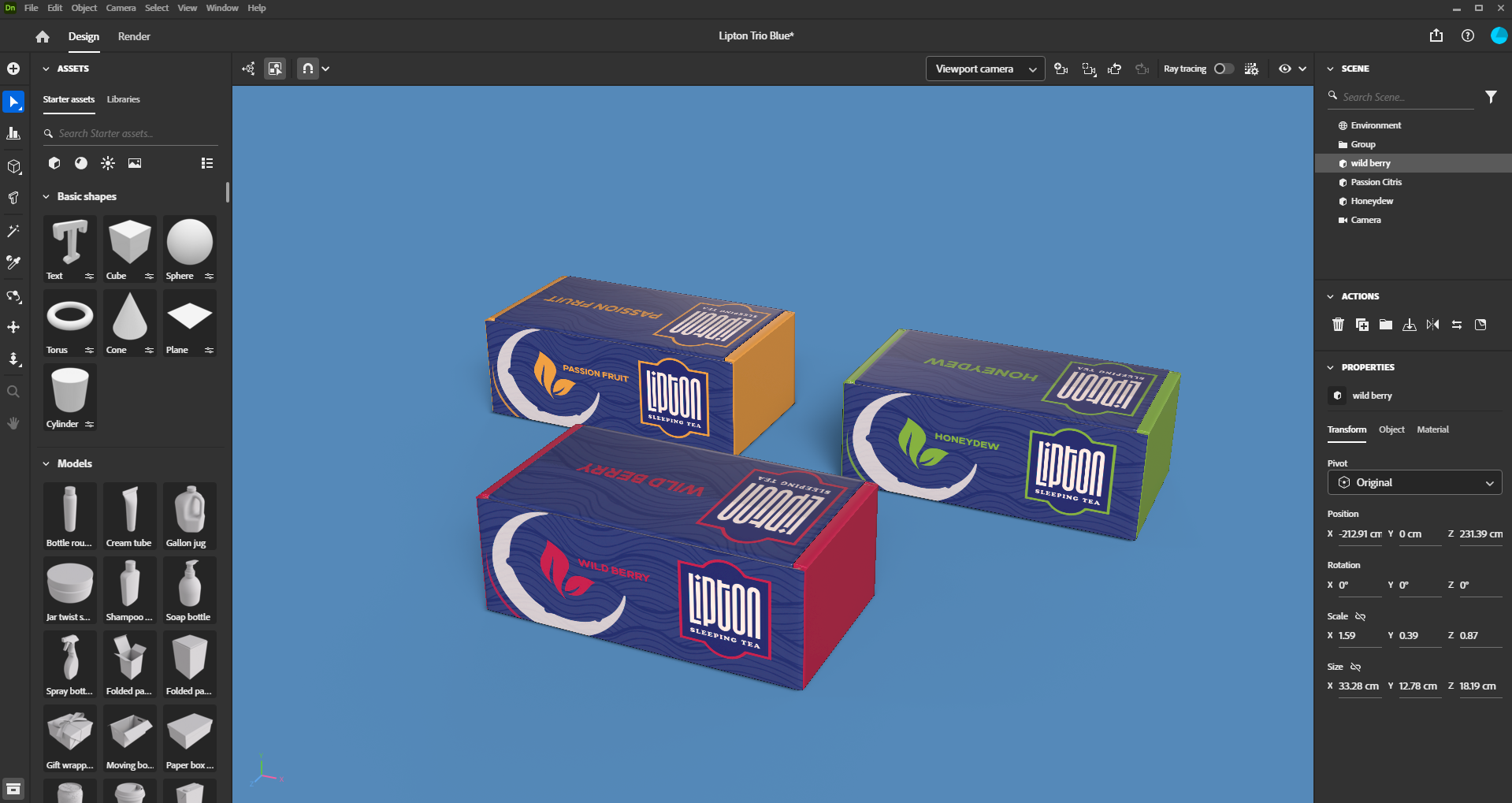
Task: Filter starter assets by Models icon
Action: tap(54, 163)
